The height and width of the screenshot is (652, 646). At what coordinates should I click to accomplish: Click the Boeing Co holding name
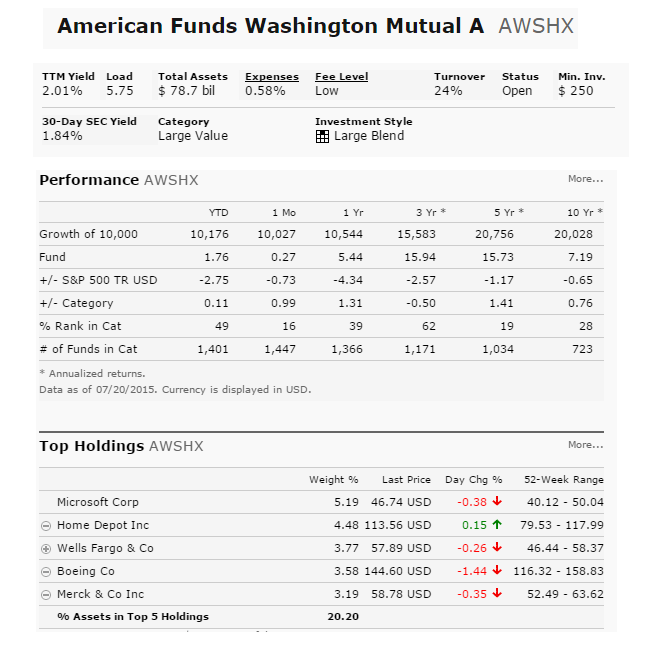pos(85,571)
